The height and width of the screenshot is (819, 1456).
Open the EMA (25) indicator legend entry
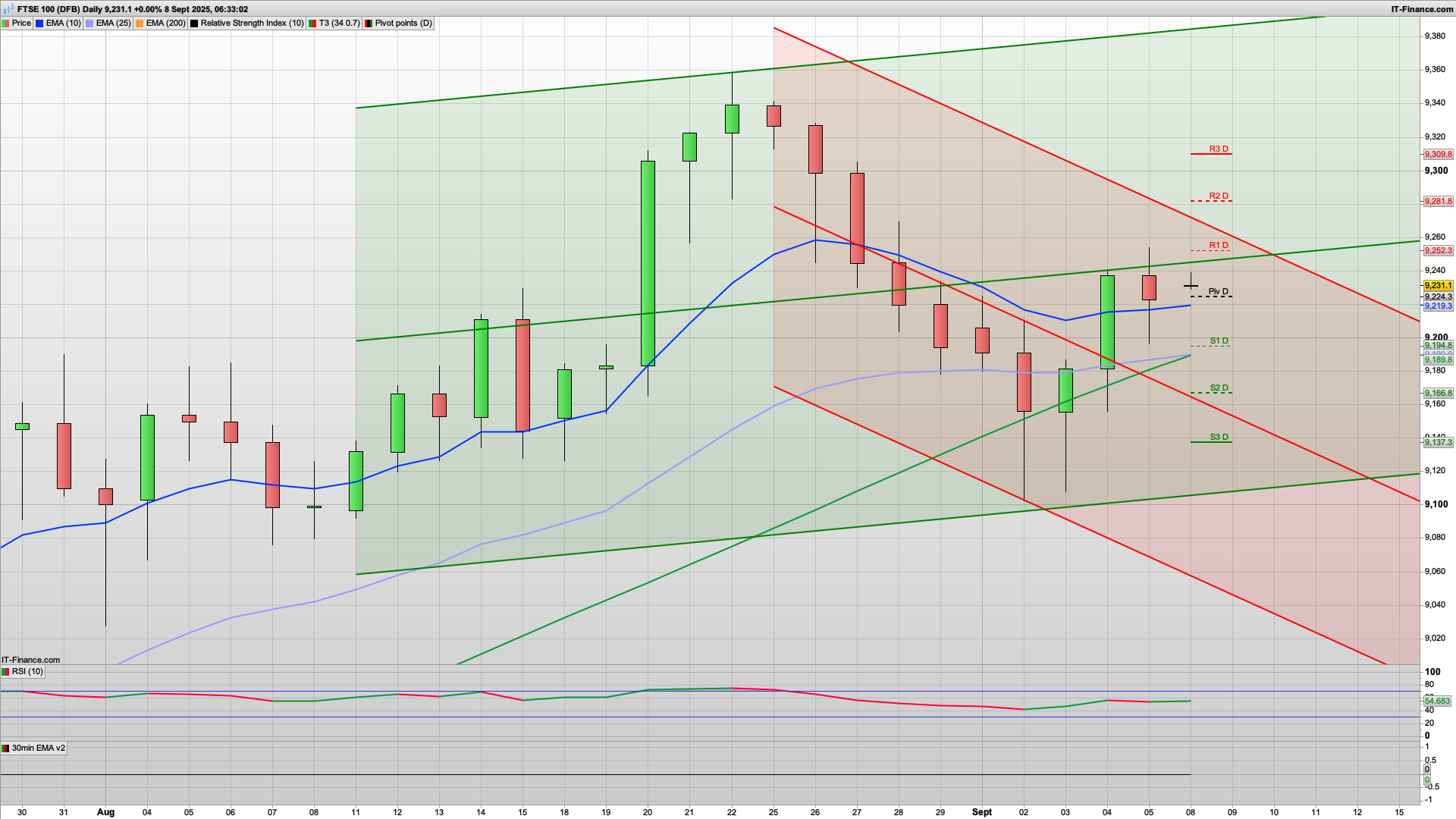point(108,23)
